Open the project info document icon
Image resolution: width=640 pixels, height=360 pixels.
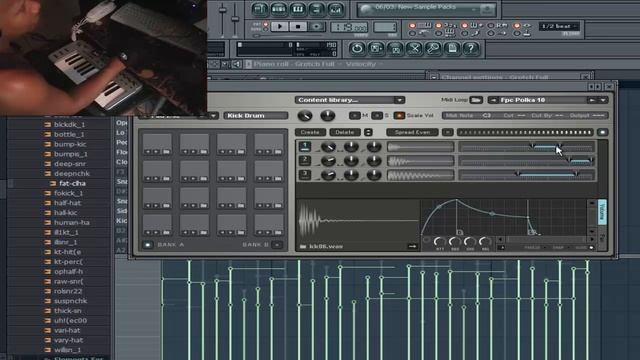pyautogui.click(x=452, y=49)
